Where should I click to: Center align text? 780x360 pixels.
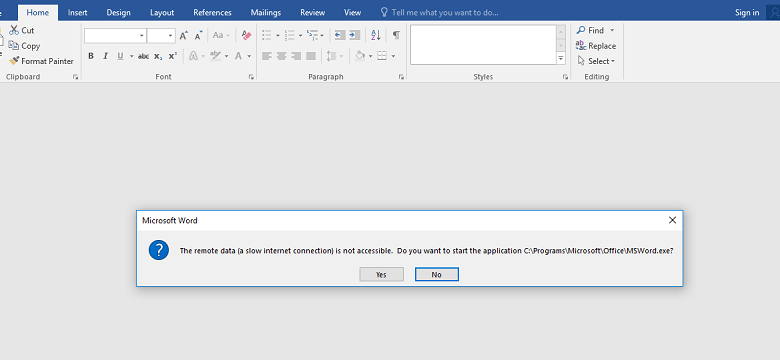coord(282,56)
